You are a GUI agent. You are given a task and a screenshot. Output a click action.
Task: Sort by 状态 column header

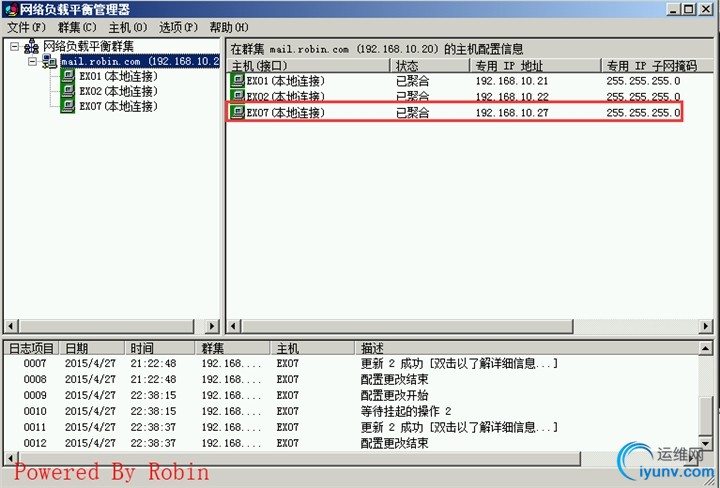(430, 66)
